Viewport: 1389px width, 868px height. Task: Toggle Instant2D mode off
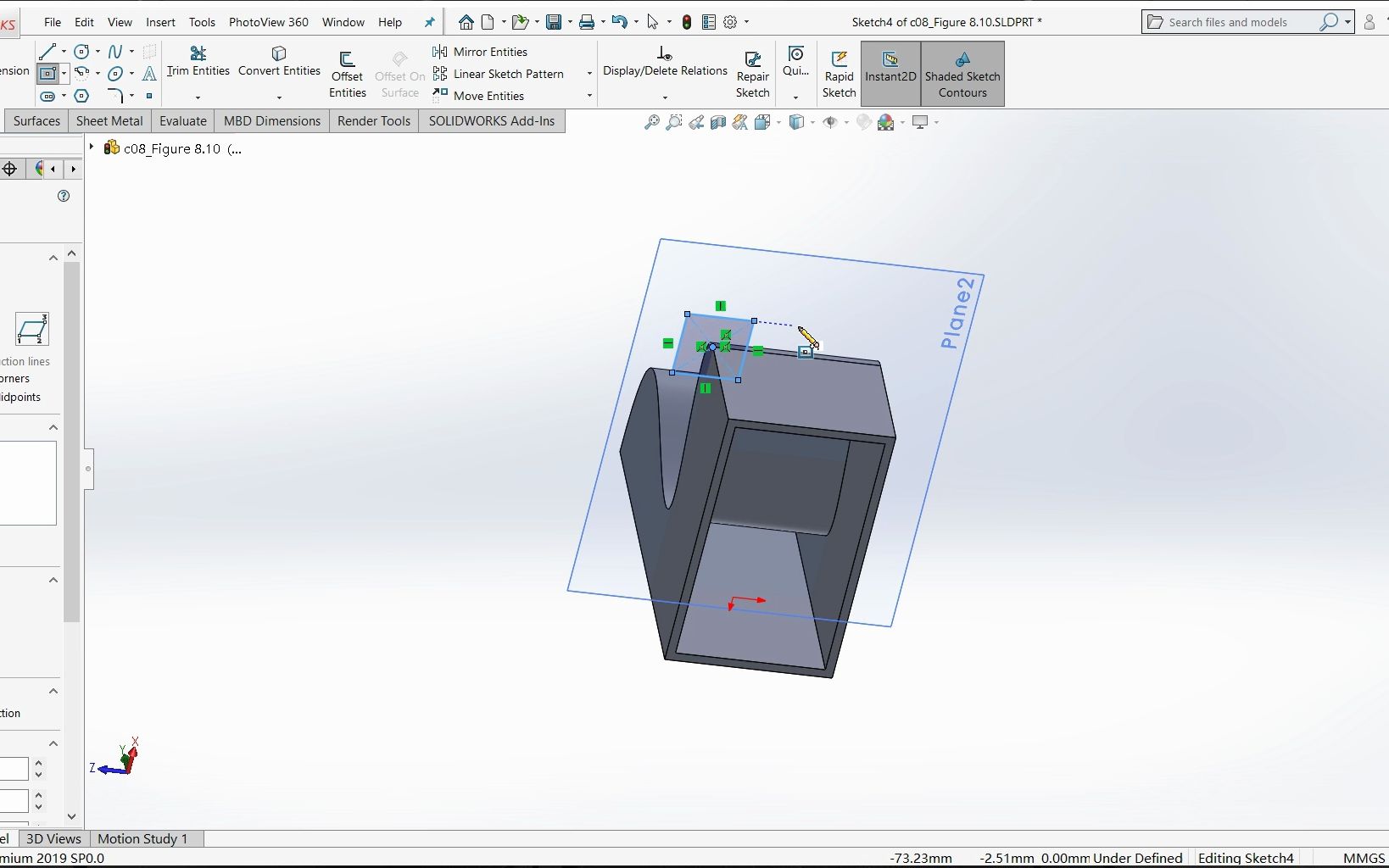(x=890, y=74)
